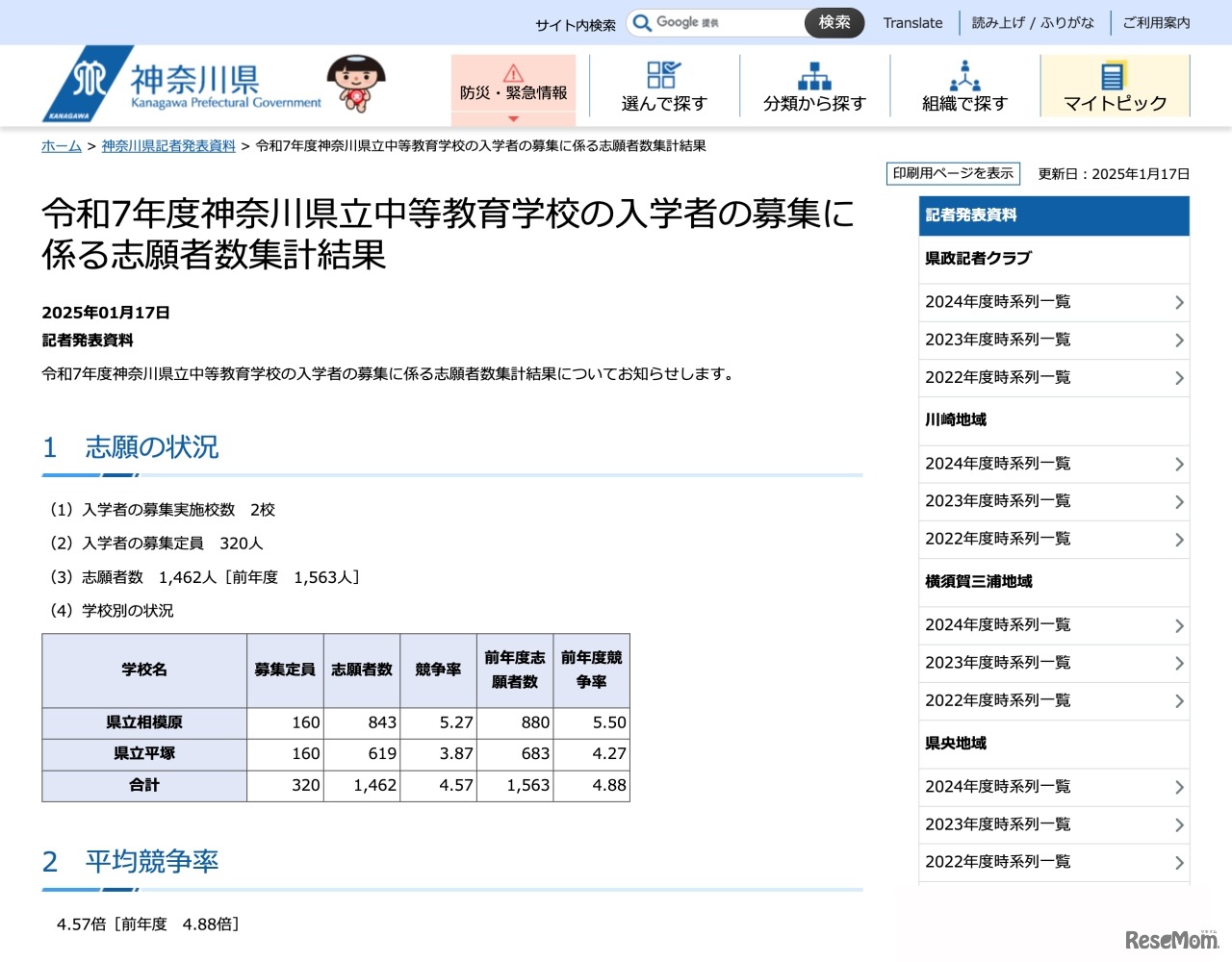Open 神奈川県記者発表資料 breadcrumb link
This screenshot has width=1232, height=962.
coord(168,146)
